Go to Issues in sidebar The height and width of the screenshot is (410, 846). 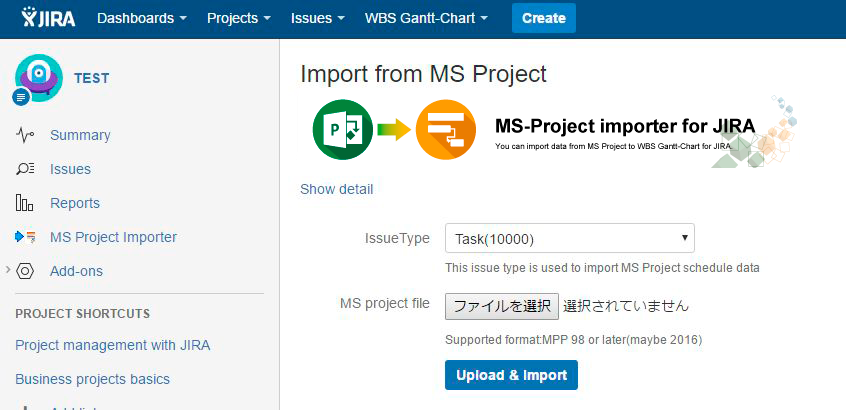pos(70,169)
